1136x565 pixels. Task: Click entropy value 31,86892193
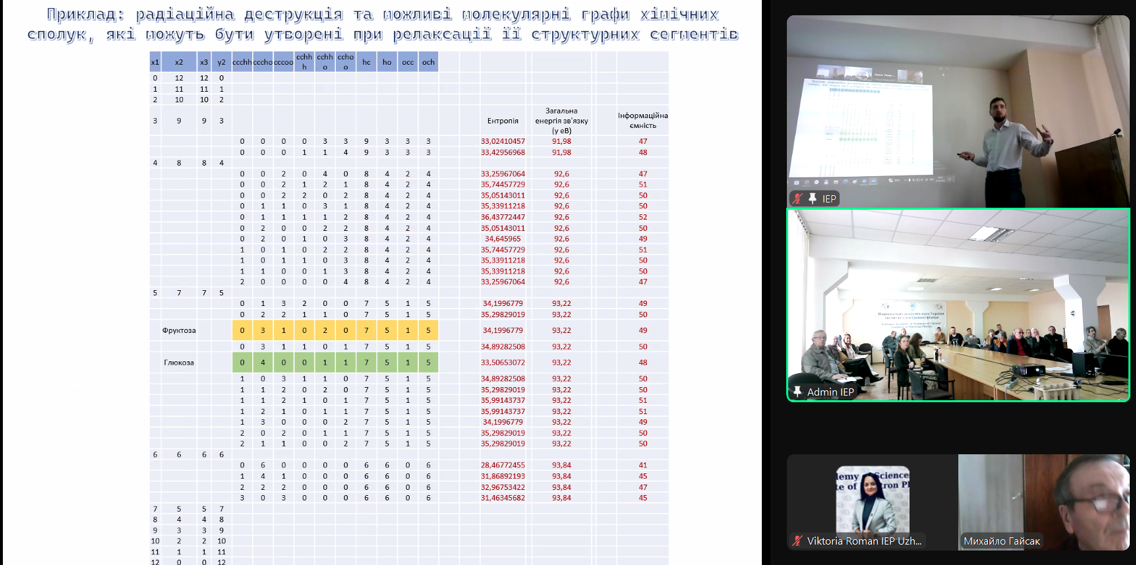(x=503, y=476)
